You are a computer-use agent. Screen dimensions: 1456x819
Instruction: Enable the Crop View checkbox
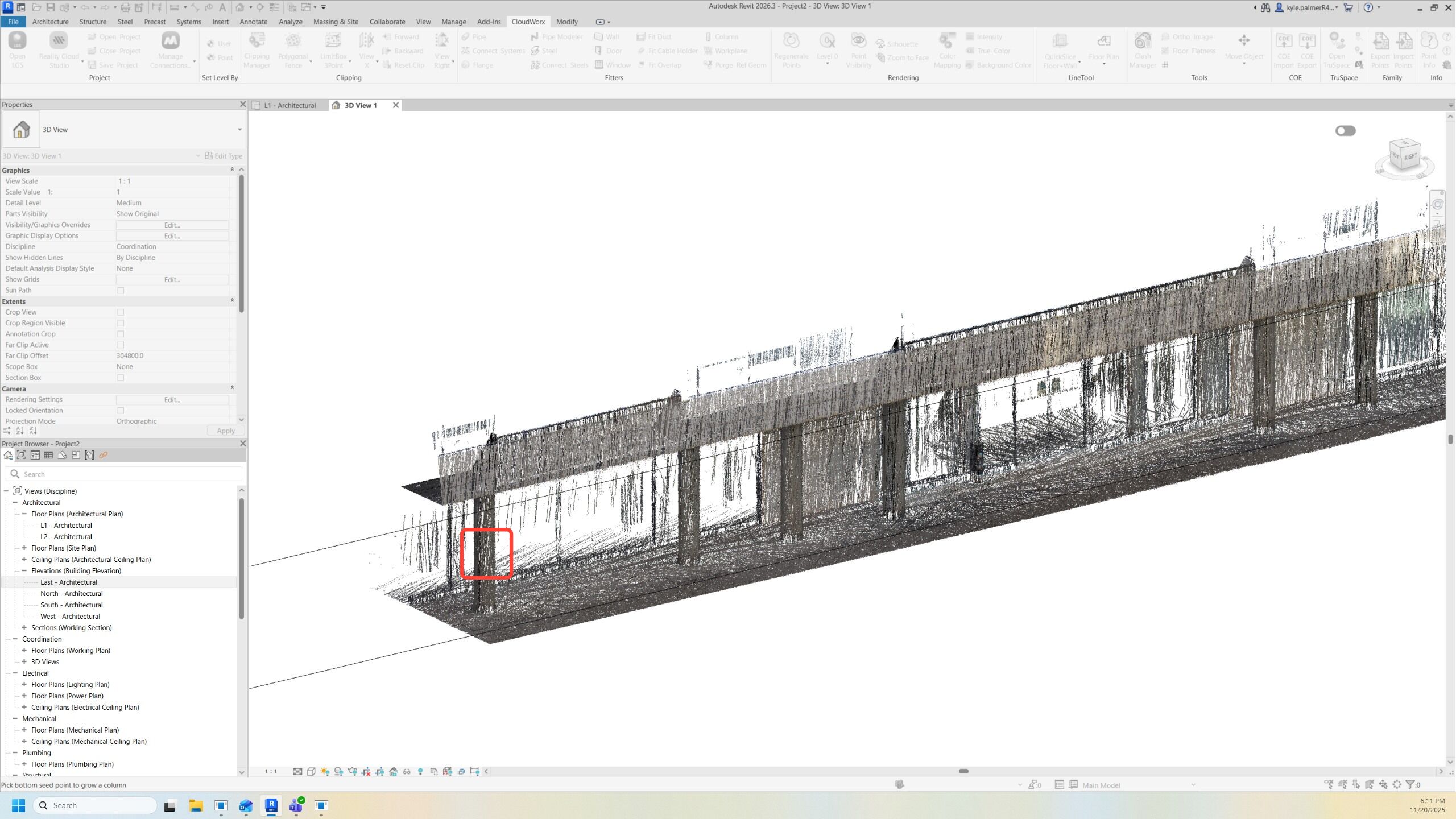(x=121, y=312)
